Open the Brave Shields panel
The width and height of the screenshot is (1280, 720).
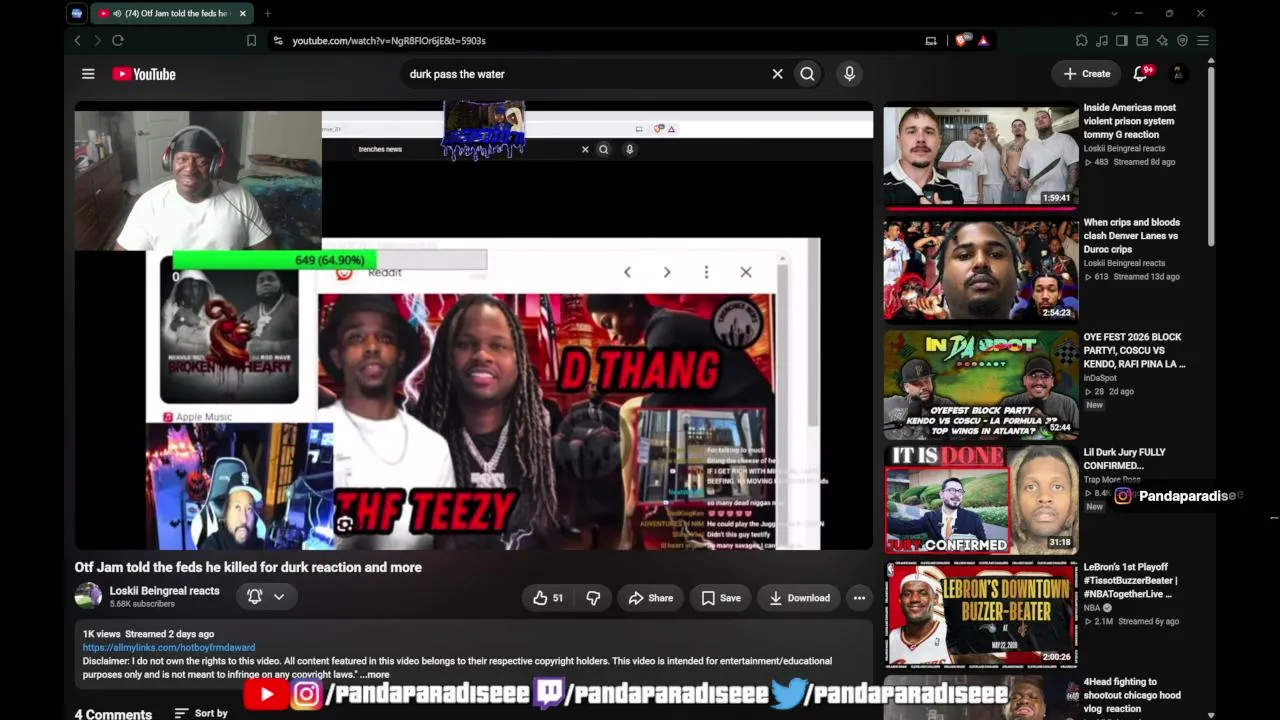point(962,41)
